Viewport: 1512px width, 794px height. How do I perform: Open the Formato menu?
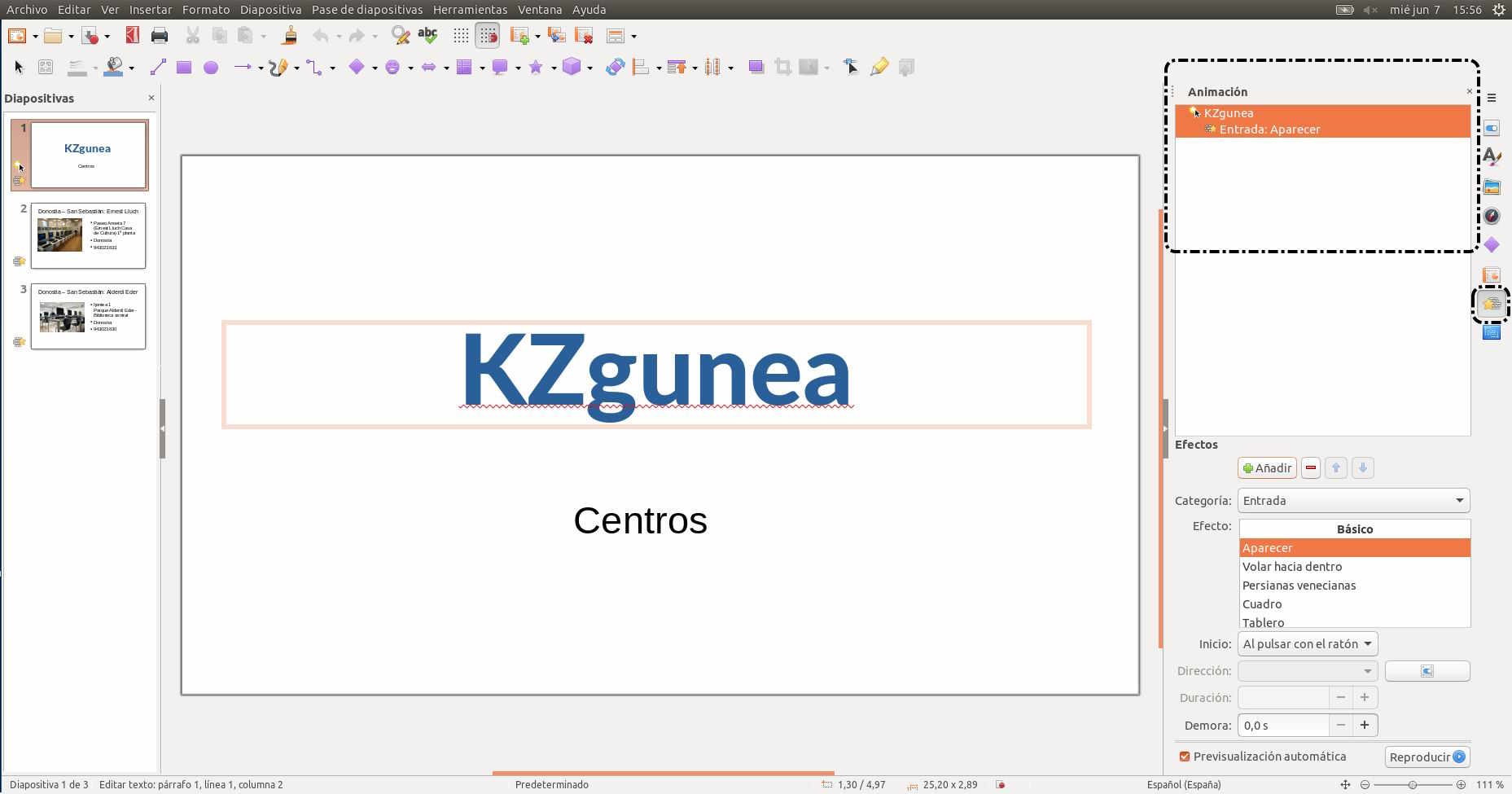(206, 10)
